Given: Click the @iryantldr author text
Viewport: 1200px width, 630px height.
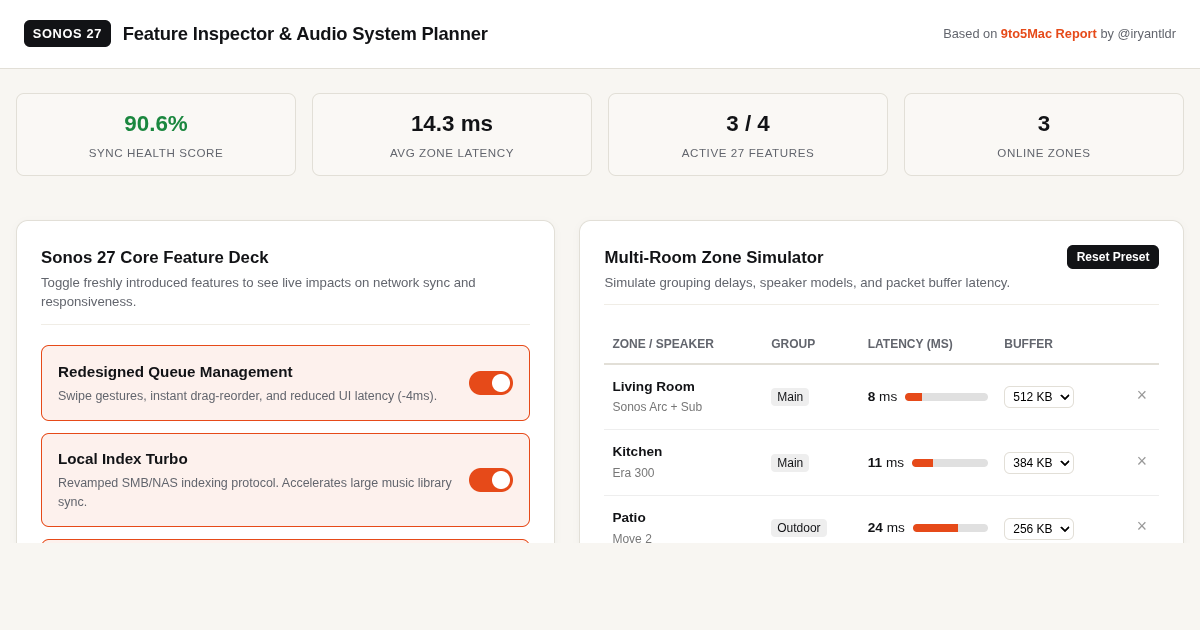Looking at the screenshot, I should [1146, 34].
